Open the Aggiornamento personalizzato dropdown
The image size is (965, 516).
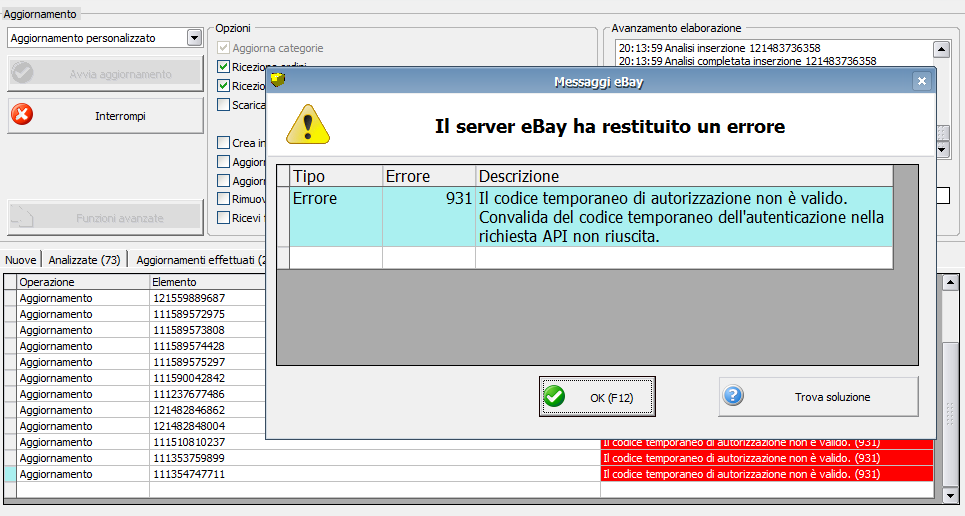pos(194,38)
